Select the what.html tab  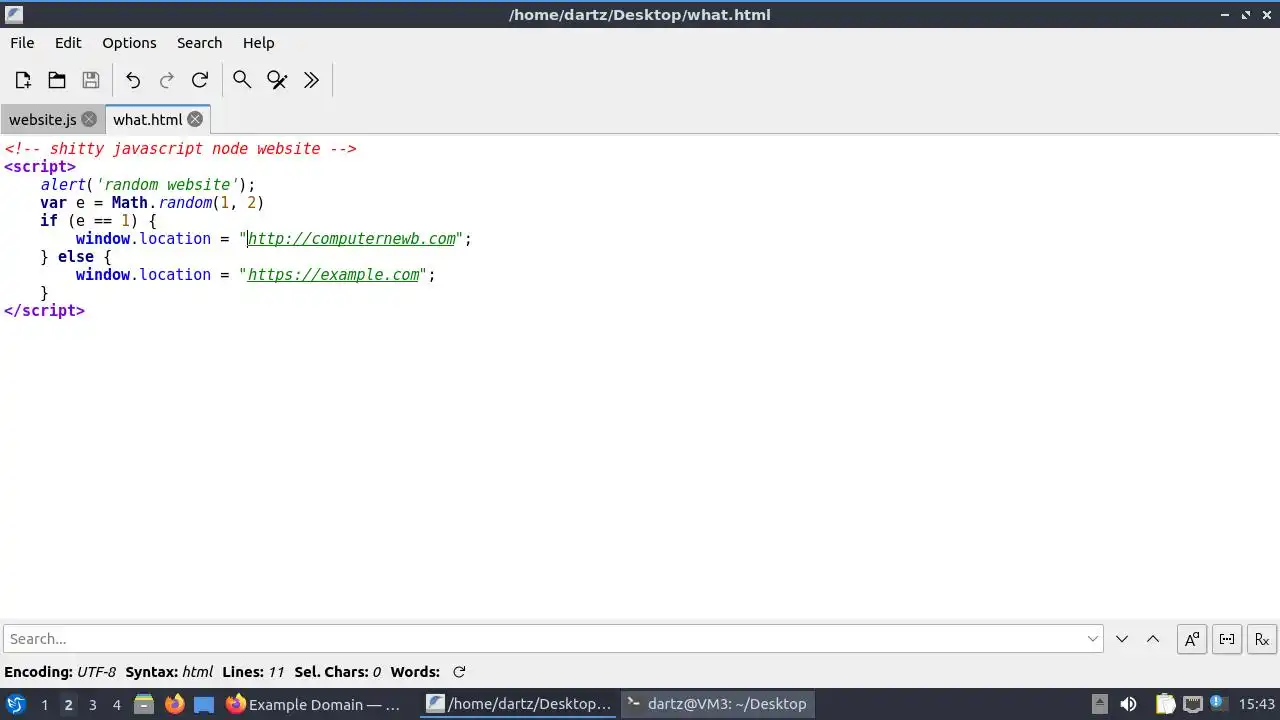(x=147, y=119)
